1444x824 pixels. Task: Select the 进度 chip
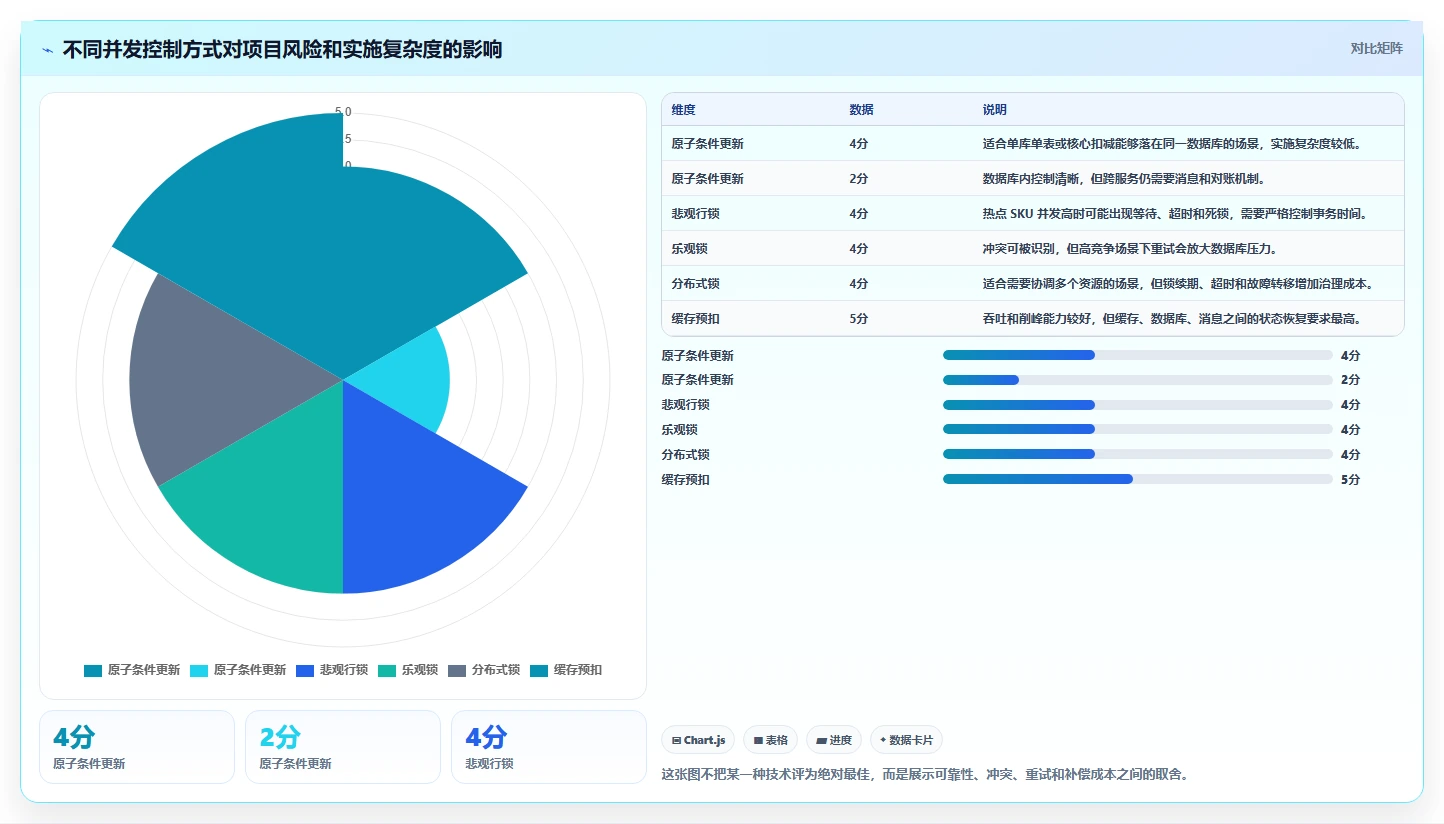(x=834, y=740)
